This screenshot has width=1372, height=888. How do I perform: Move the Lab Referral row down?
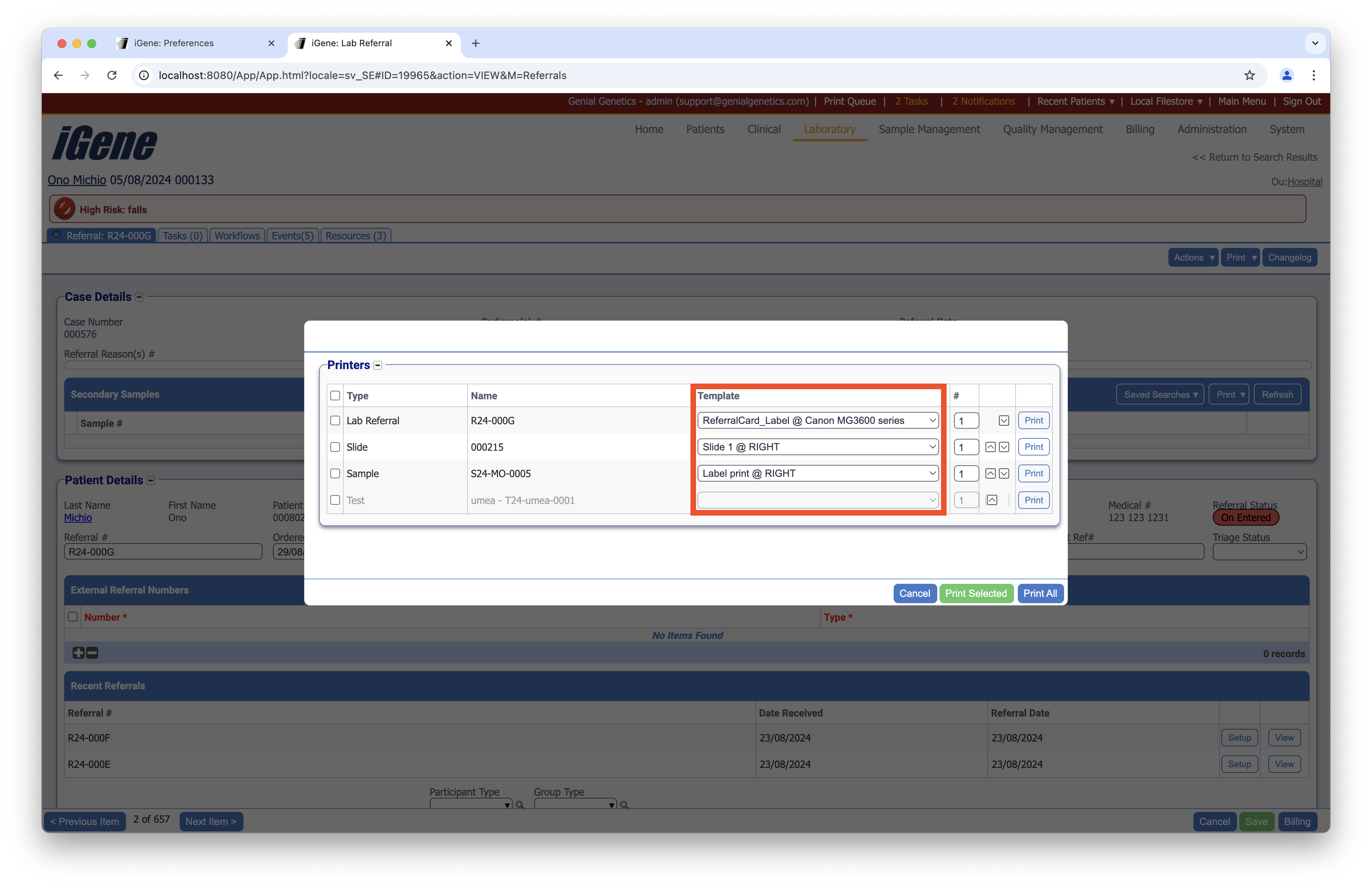coord(1004,421)
